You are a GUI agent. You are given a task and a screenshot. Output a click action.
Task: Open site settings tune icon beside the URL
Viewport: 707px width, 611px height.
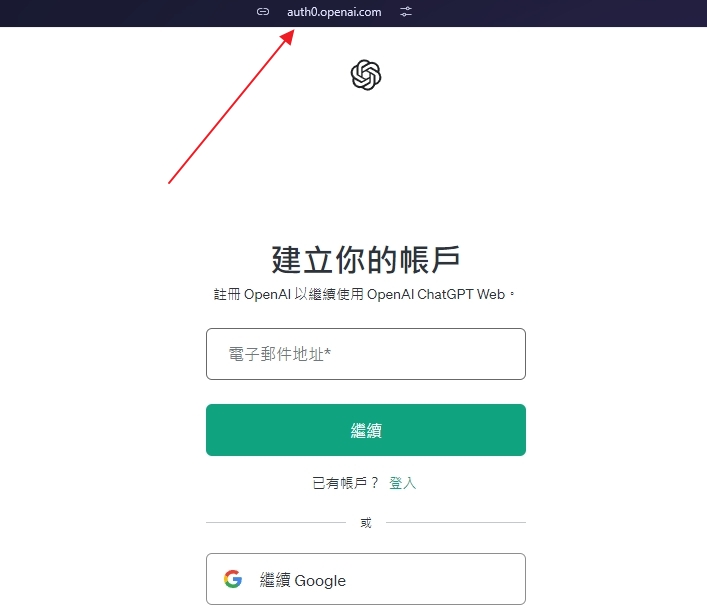pos(406,12)
